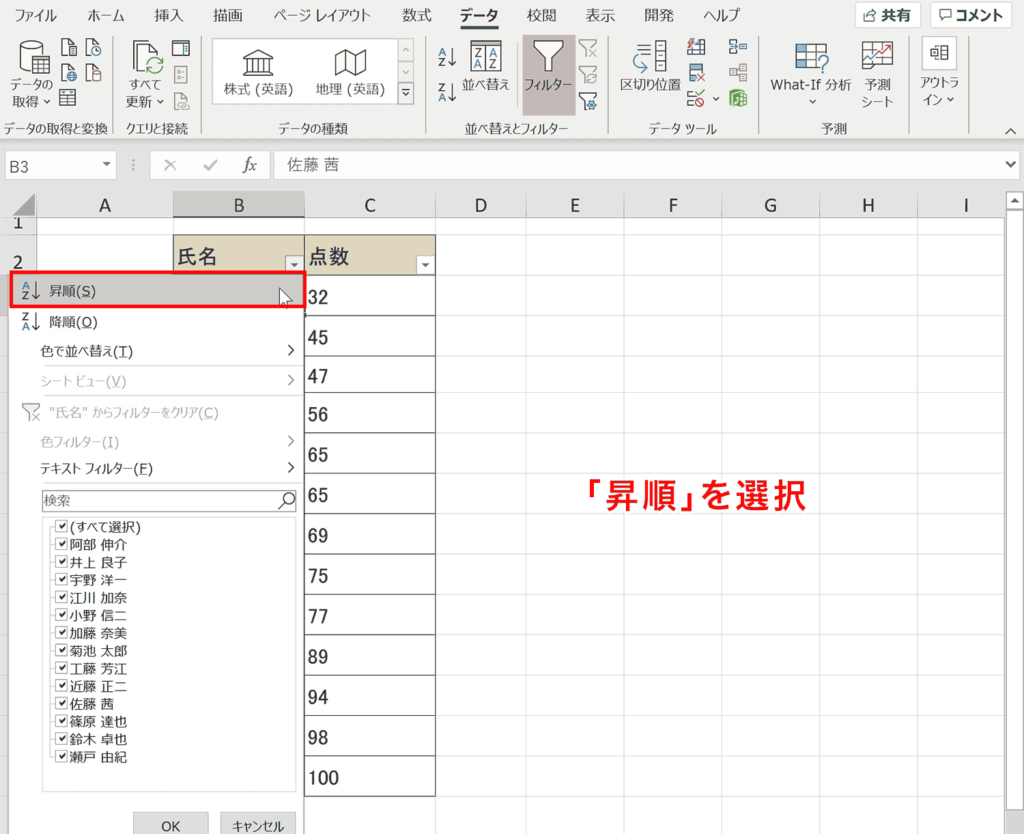Image resolution: width=1024 pixels, height=834 pixels.
Task: Click the Relationships icon
Action: pos(738,72)
